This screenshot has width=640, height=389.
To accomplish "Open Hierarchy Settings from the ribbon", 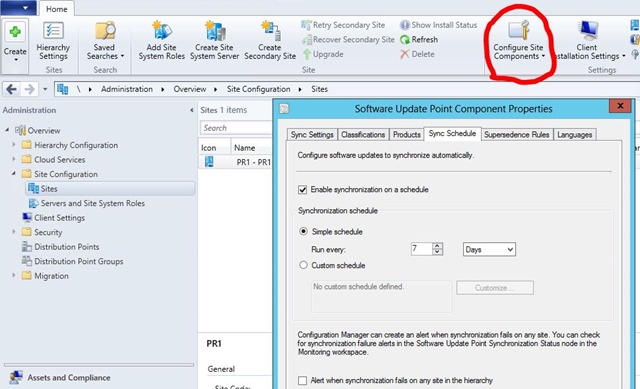I will pos(53,41).
